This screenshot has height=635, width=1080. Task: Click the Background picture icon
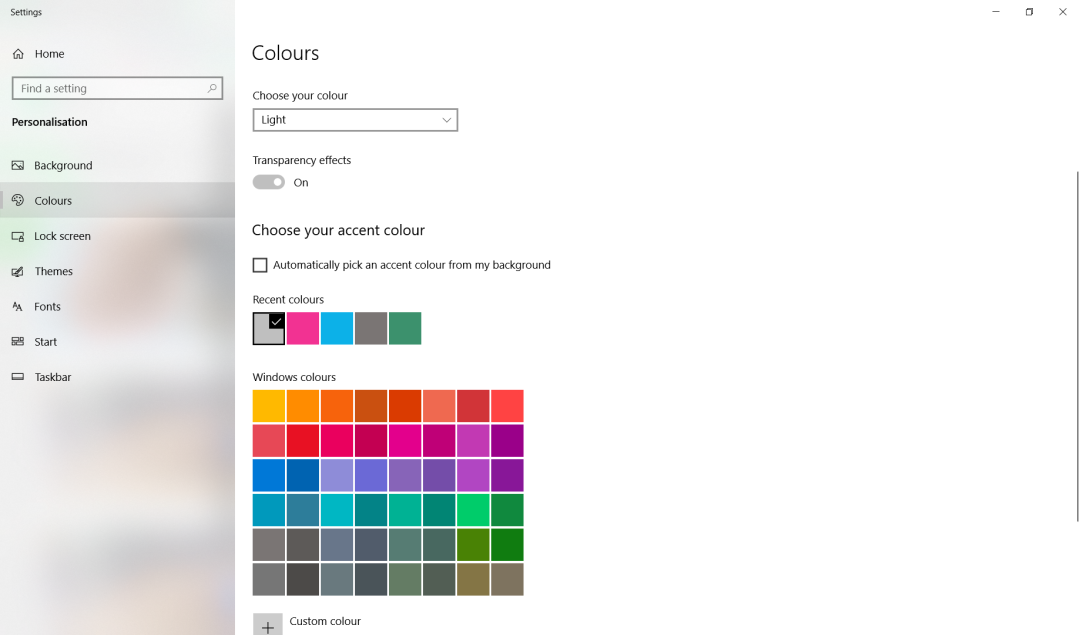coord(18,166)
